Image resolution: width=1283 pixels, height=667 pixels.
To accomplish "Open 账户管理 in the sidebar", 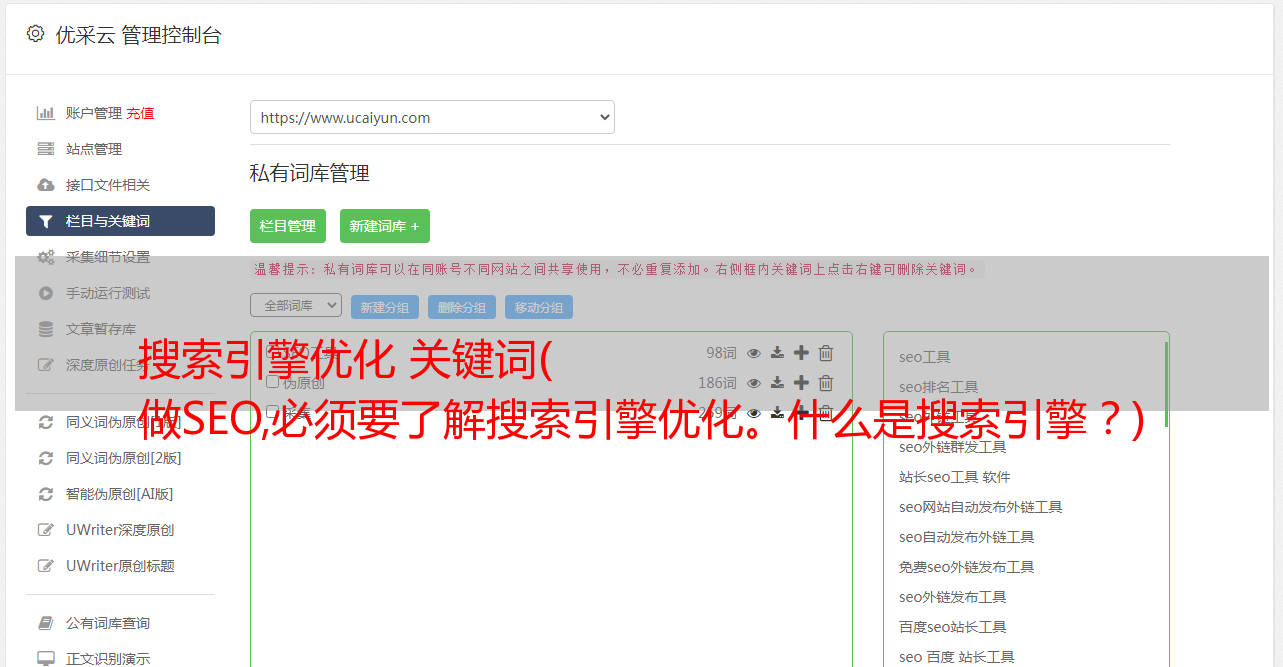I will pyautogui.click(x=94, y=113).
